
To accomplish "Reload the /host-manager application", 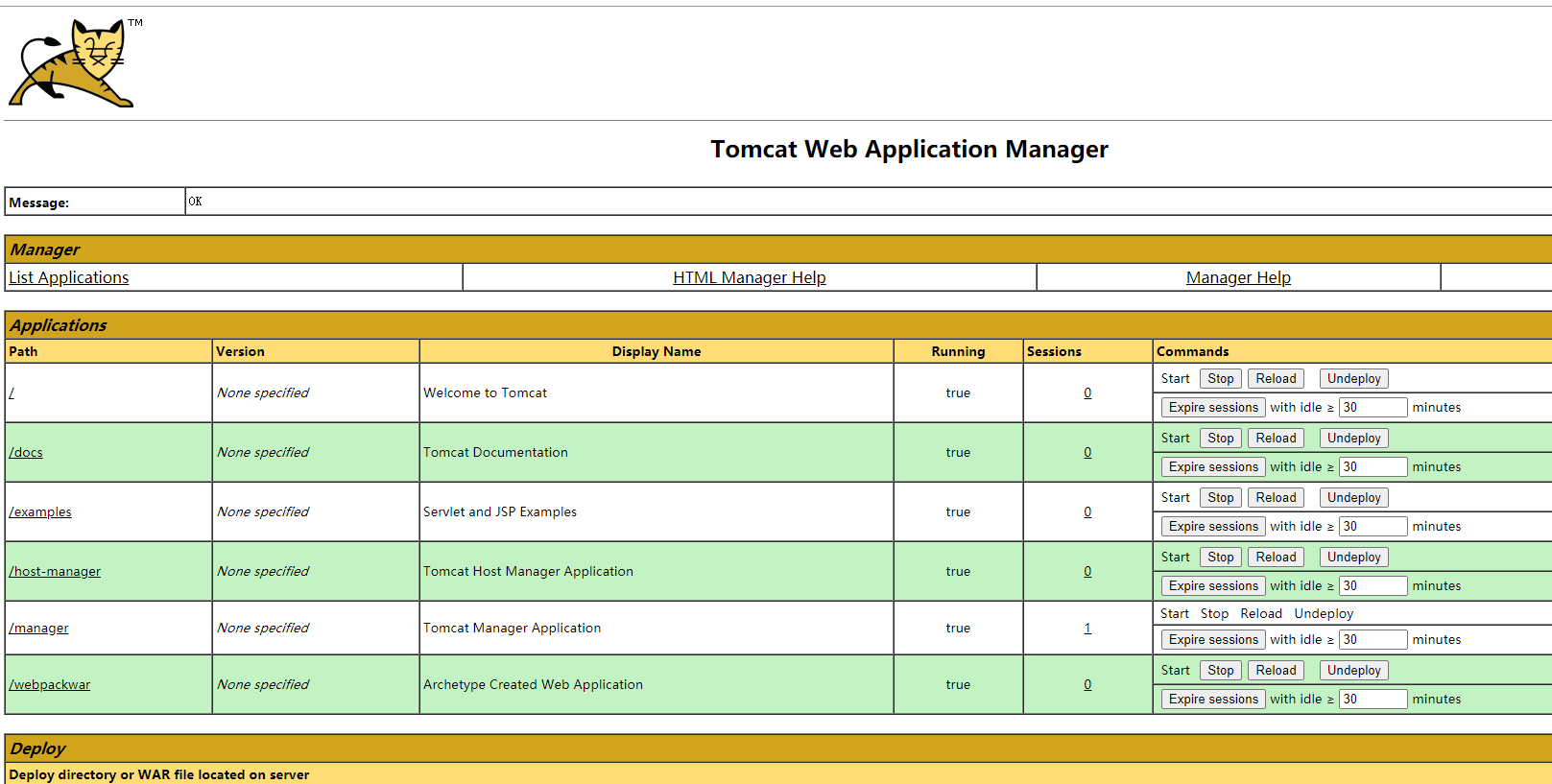I will (x=1276, y=558).
